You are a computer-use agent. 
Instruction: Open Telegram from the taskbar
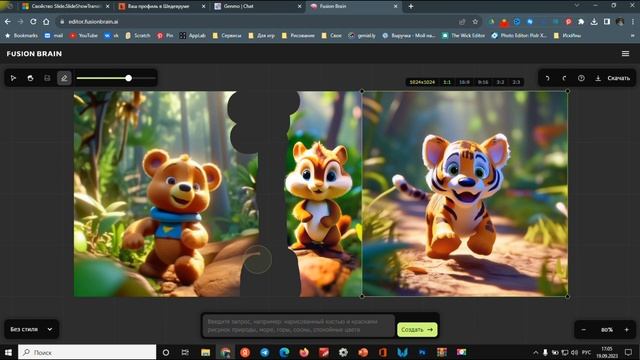[264, 352]
